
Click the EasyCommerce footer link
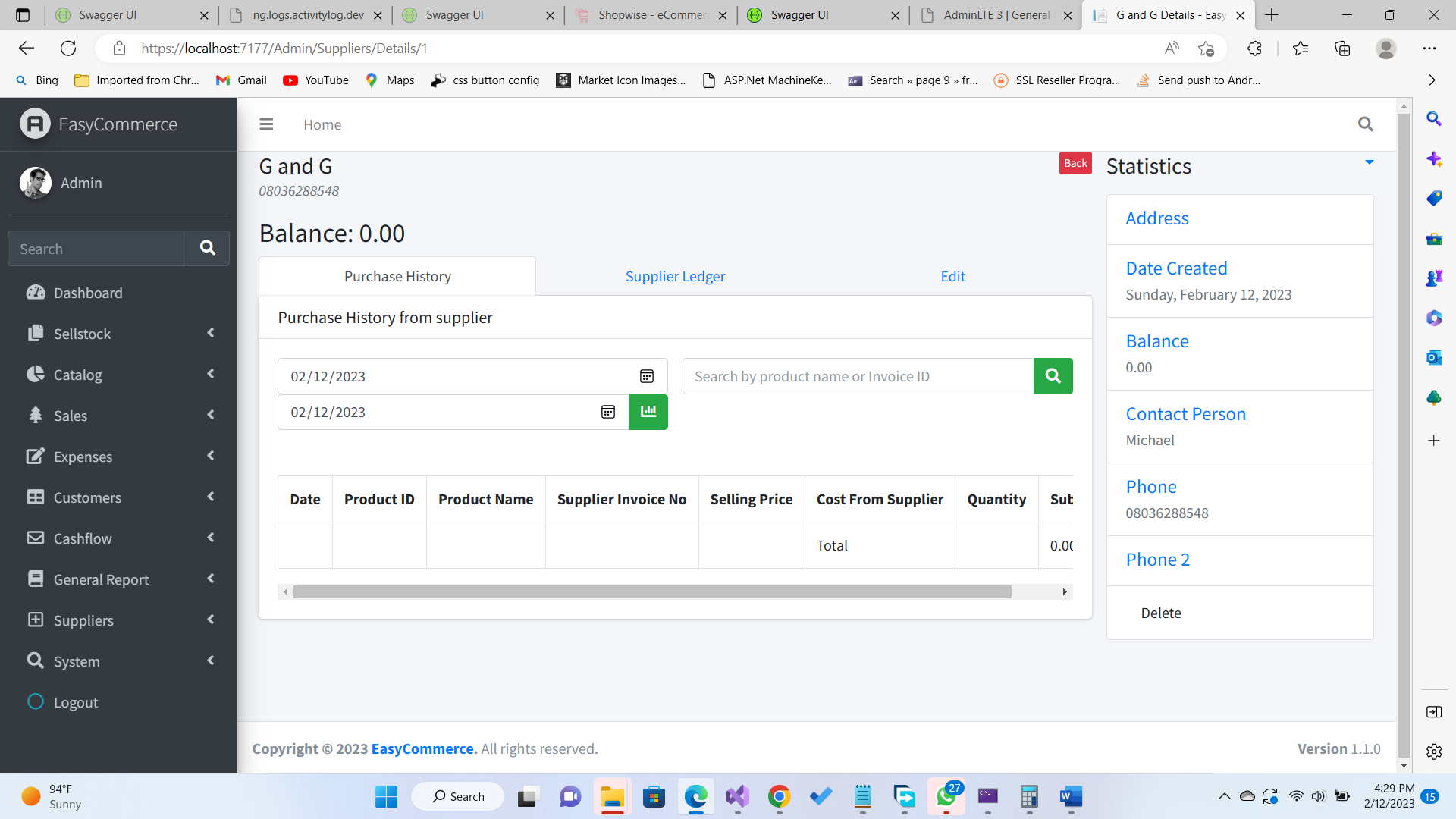(x=424, y=748)
